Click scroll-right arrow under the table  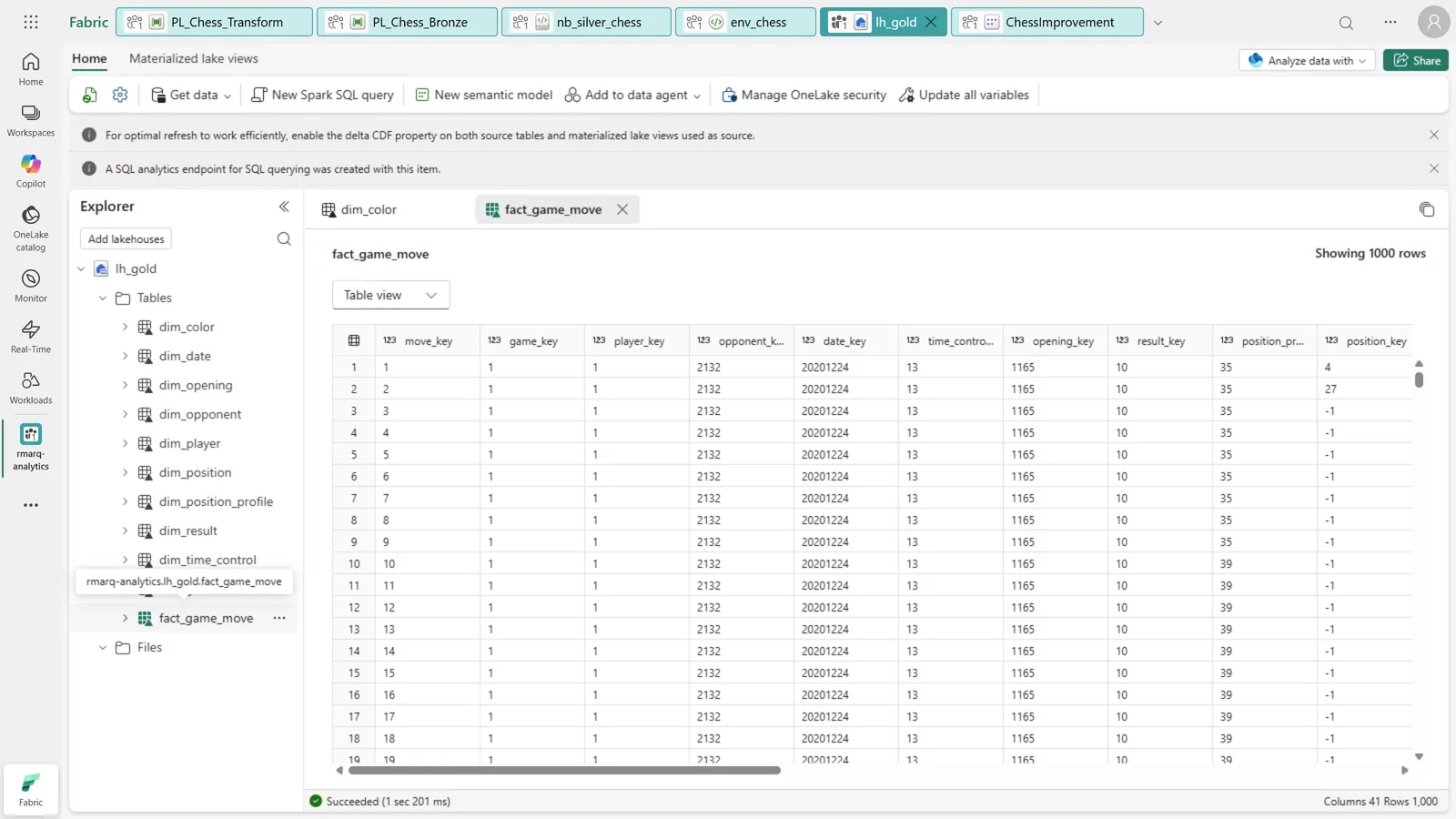1404,770
